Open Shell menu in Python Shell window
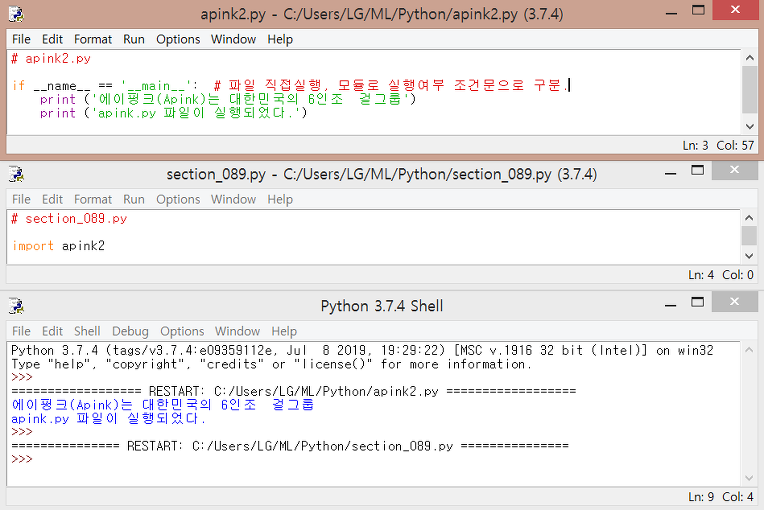This screenshot has height=510, width=764. tap(87, 331)
